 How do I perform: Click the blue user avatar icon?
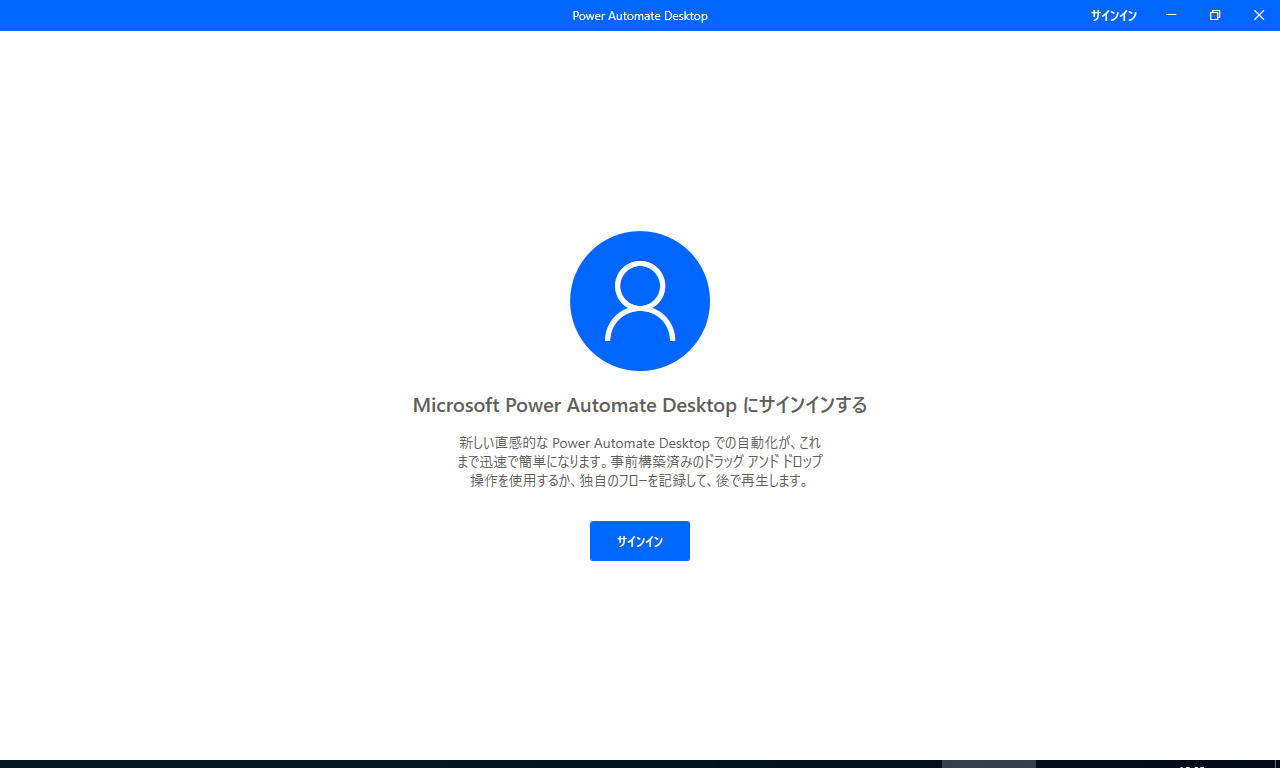640,301
